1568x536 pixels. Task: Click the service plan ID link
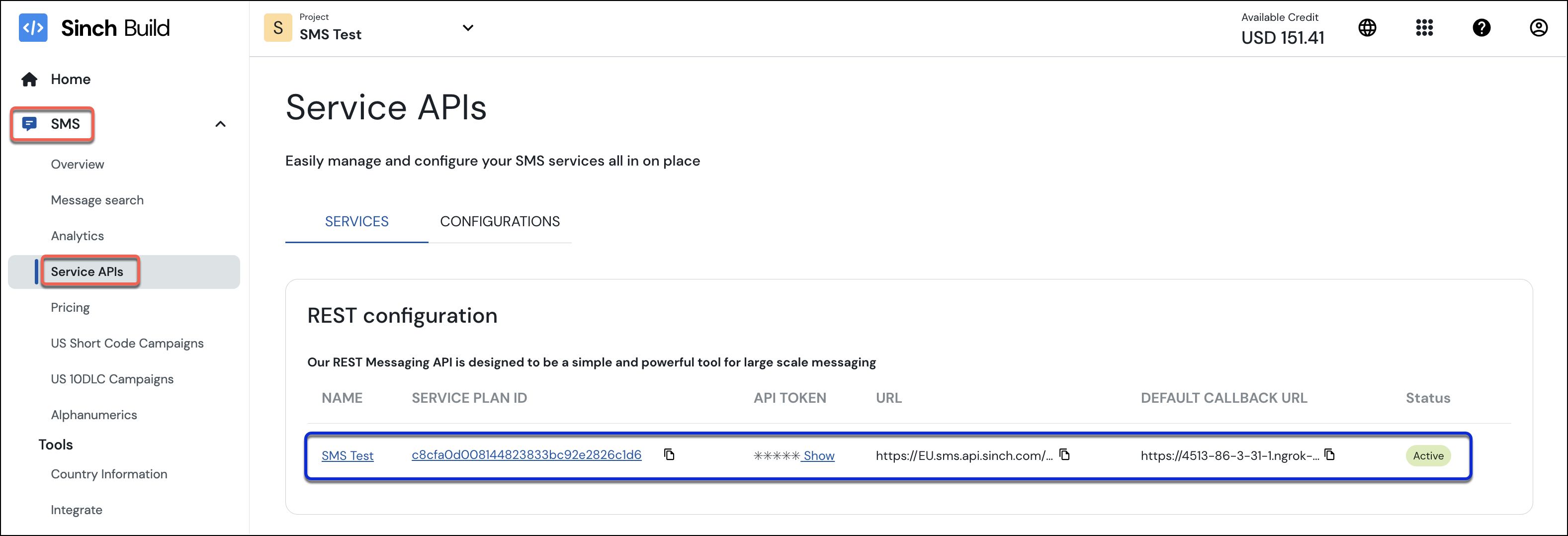(x=526, y=455)
